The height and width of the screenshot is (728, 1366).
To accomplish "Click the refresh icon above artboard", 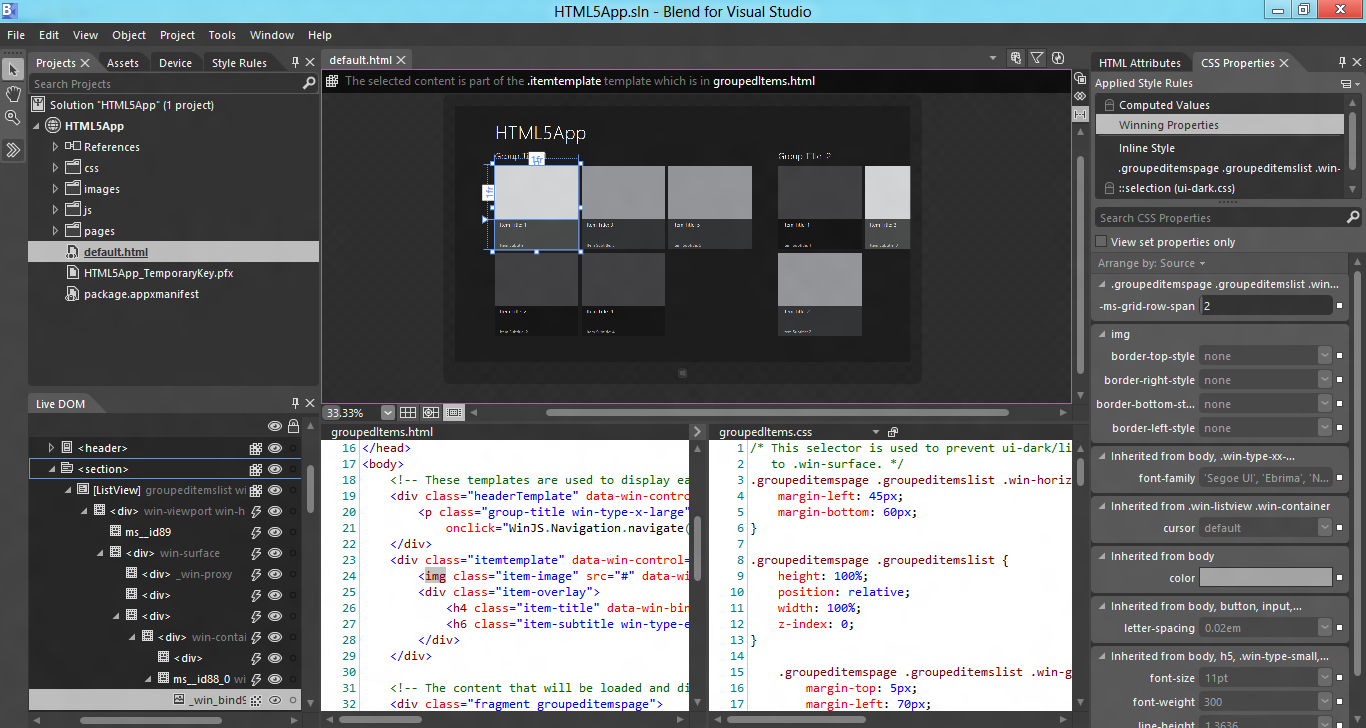I will click(x=1058, y=58).
